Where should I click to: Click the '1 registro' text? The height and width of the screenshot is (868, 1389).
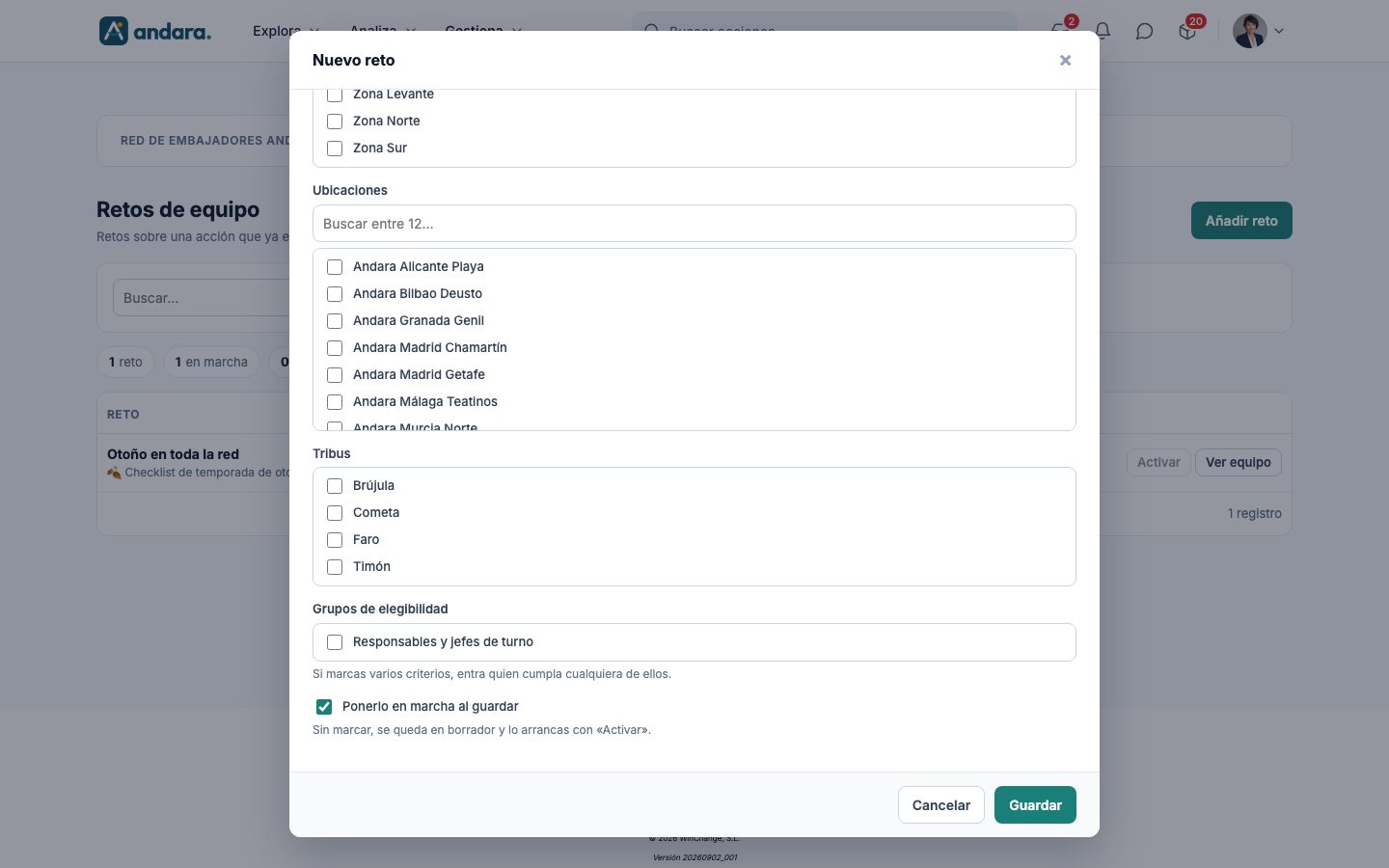tap(1254, 513)
